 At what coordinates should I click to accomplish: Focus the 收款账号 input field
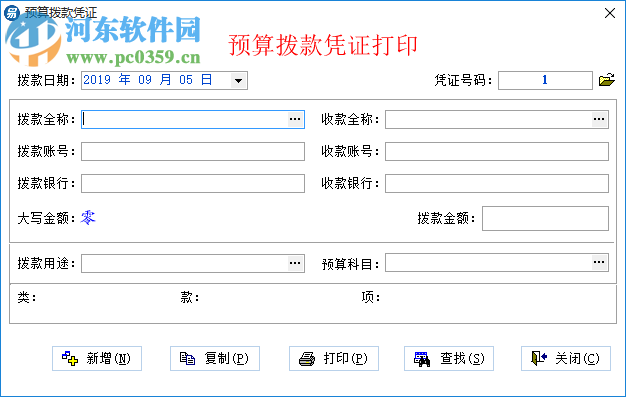pyautogui.click(x=497, y=151)
